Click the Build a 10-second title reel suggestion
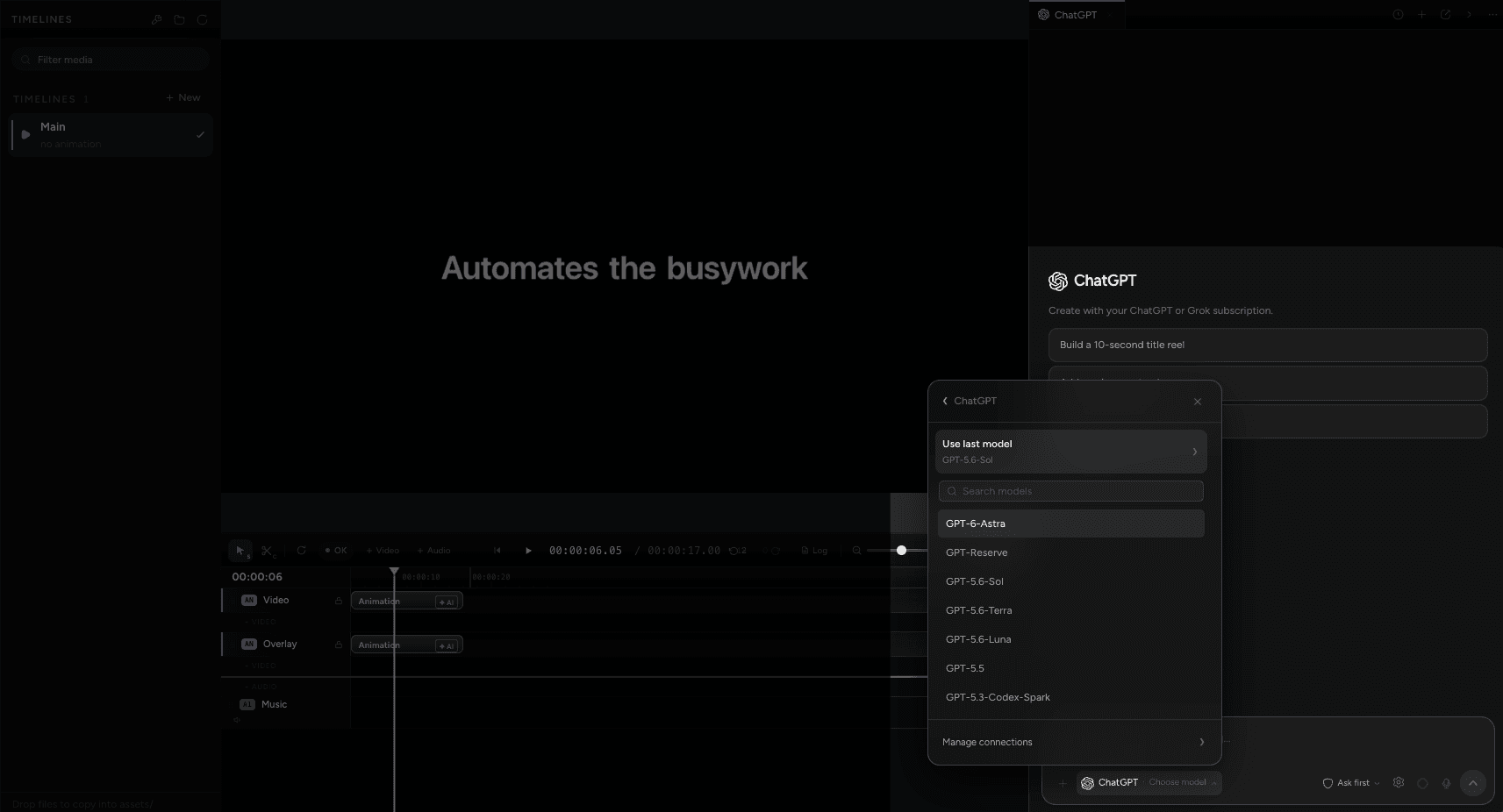 point(1268,345)
